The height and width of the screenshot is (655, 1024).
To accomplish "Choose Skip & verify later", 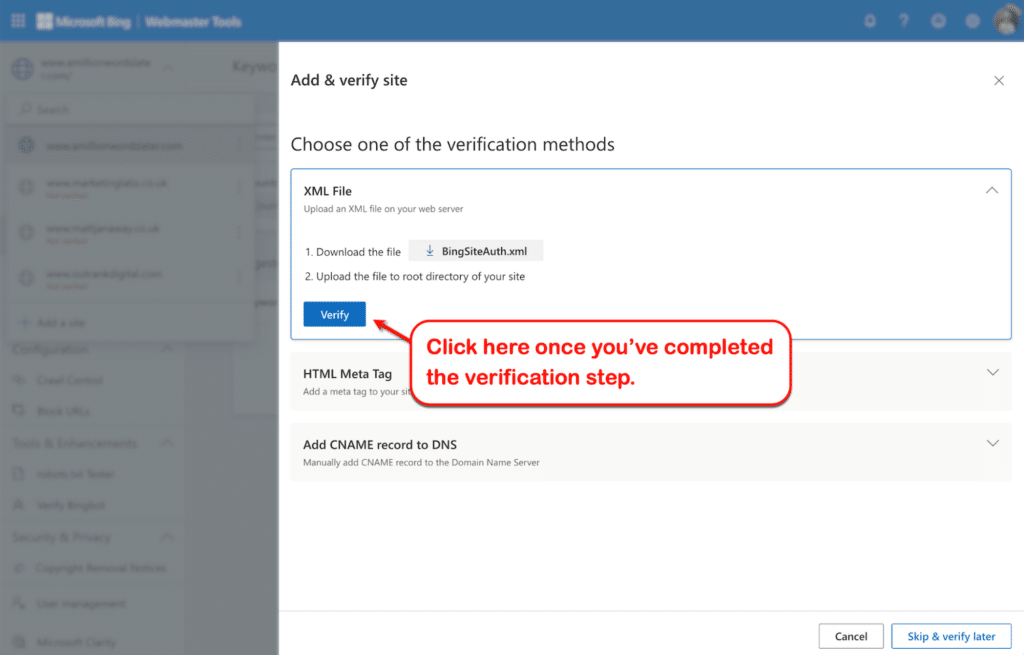I will [951, 636].
